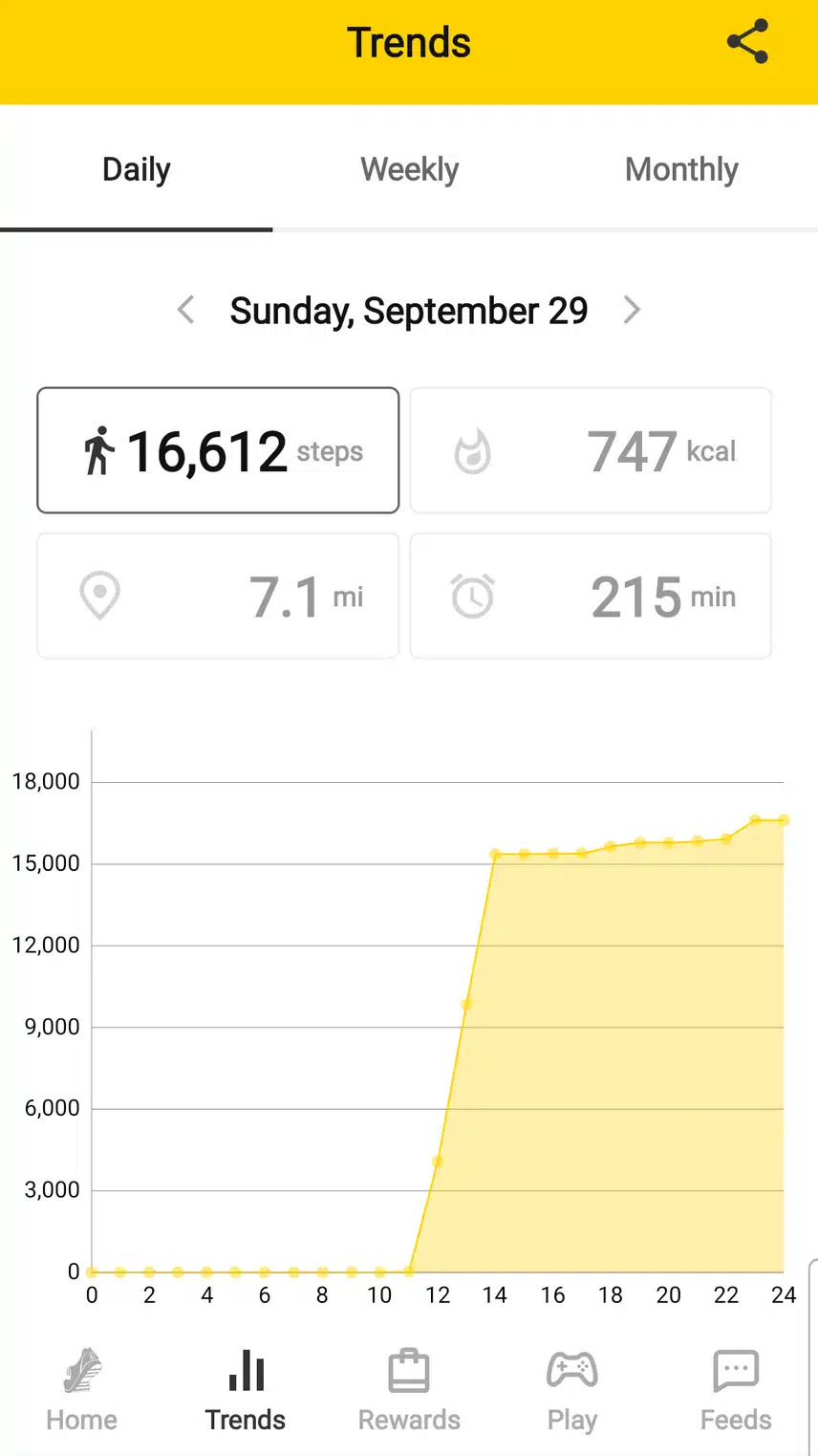Switch to the Monthly tab

point(681,169)
